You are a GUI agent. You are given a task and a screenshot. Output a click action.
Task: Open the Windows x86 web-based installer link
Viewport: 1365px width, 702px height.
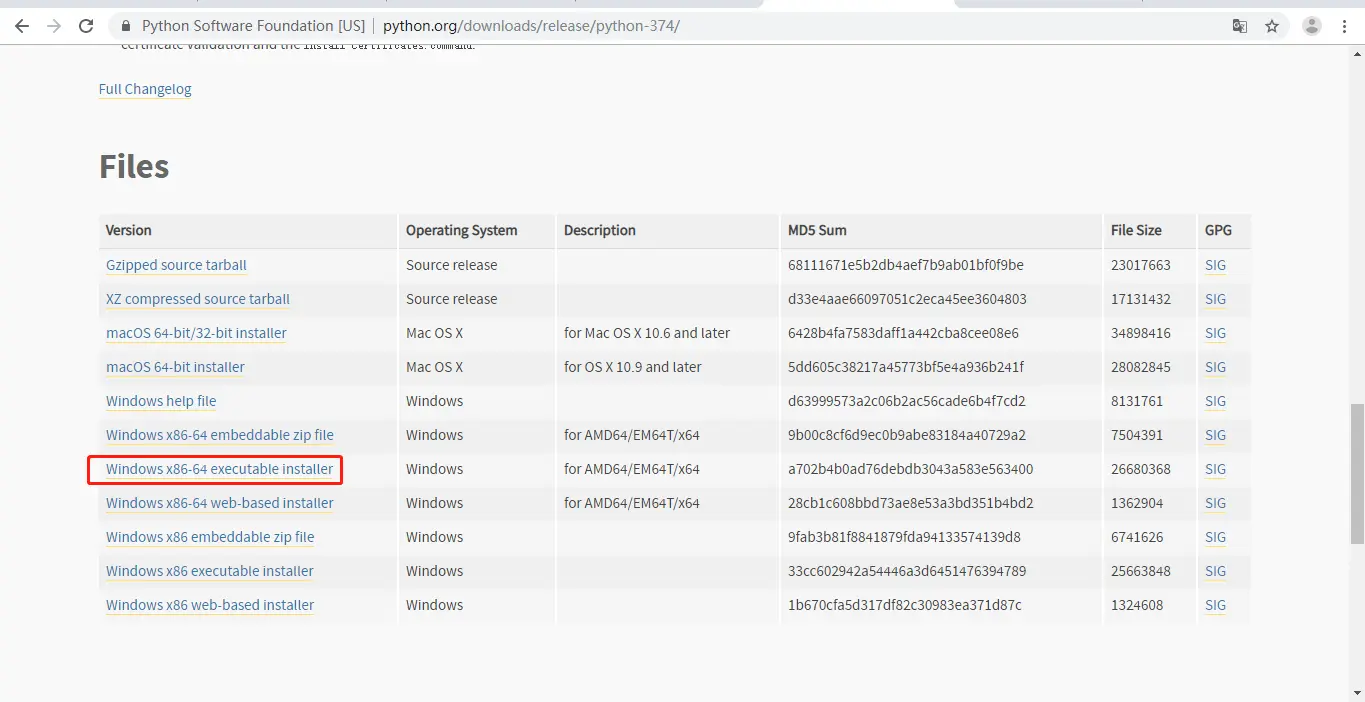click(209, 604)
